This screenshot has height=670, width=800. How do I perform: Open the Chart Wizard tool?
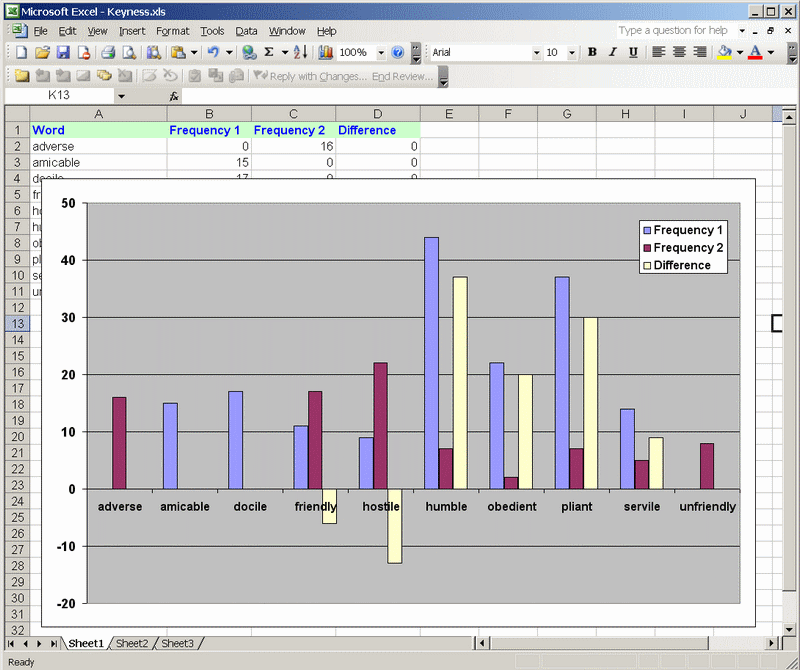click(326, 52)
